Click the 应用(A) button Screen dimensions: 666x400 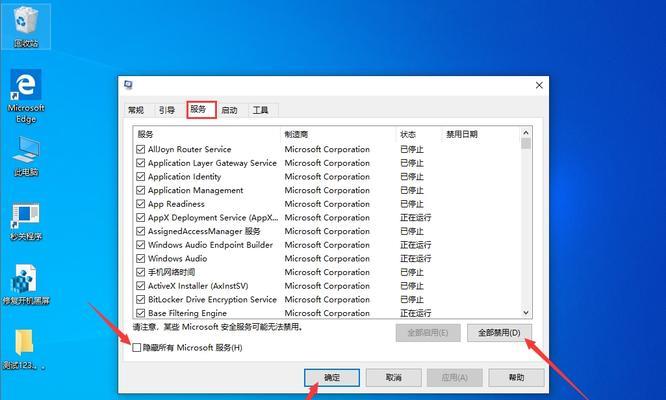pyautogui.click(x=454, y=377)
